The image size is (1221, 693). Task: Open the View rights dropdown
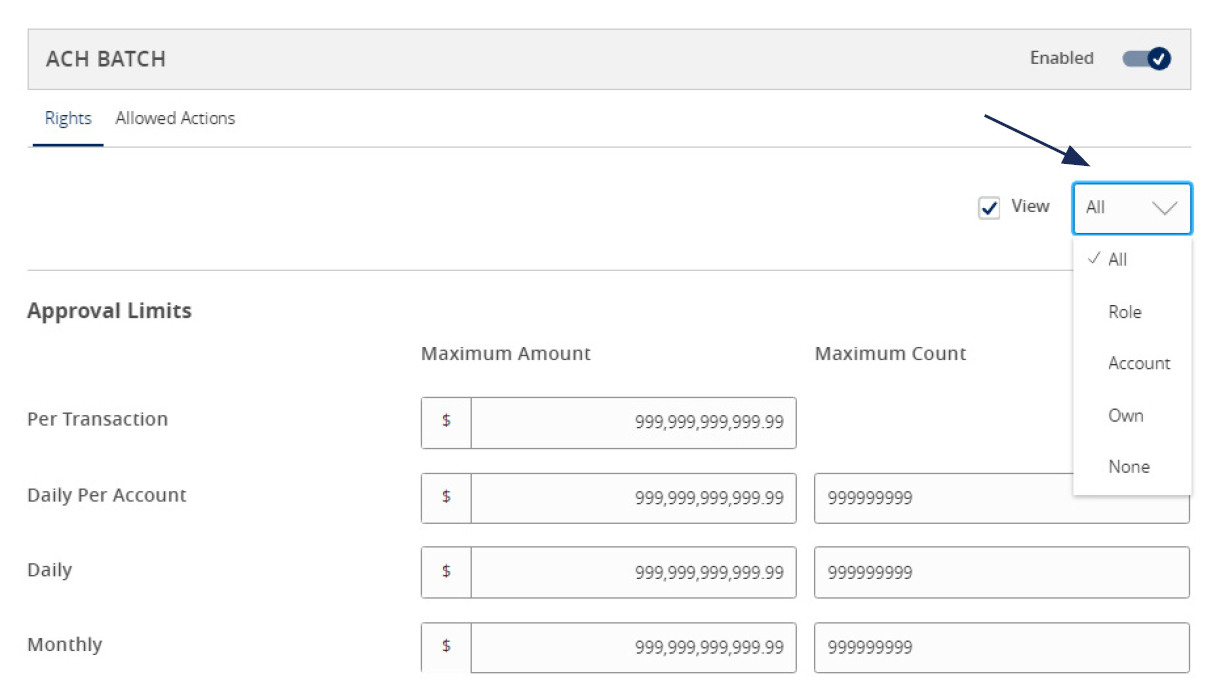click(x=1131, y=207)
